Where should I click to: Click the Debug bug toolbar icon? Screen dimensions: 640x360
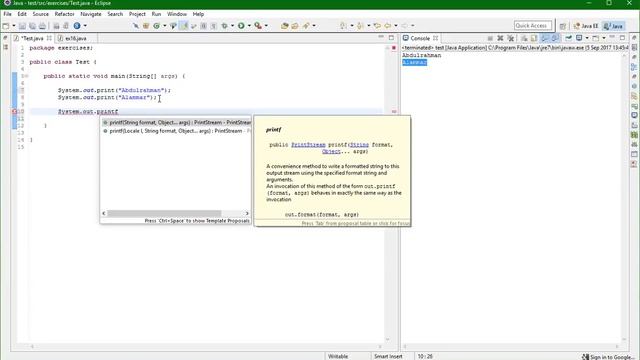point(224,26)
